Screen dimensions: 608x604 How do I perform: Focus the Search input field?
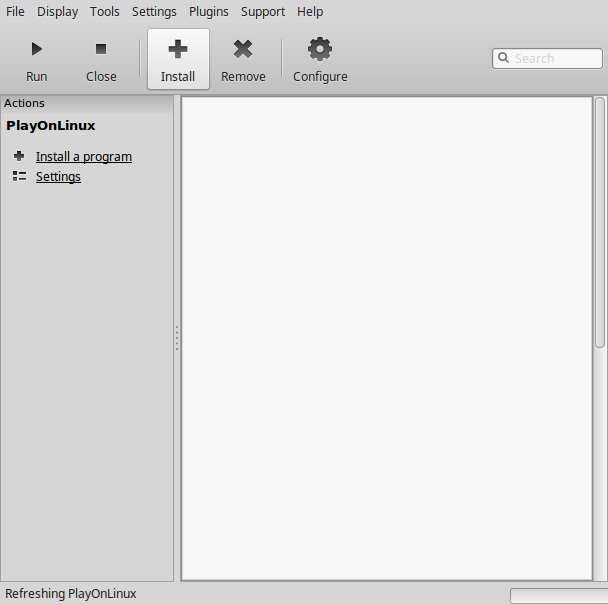pos(547,58)
